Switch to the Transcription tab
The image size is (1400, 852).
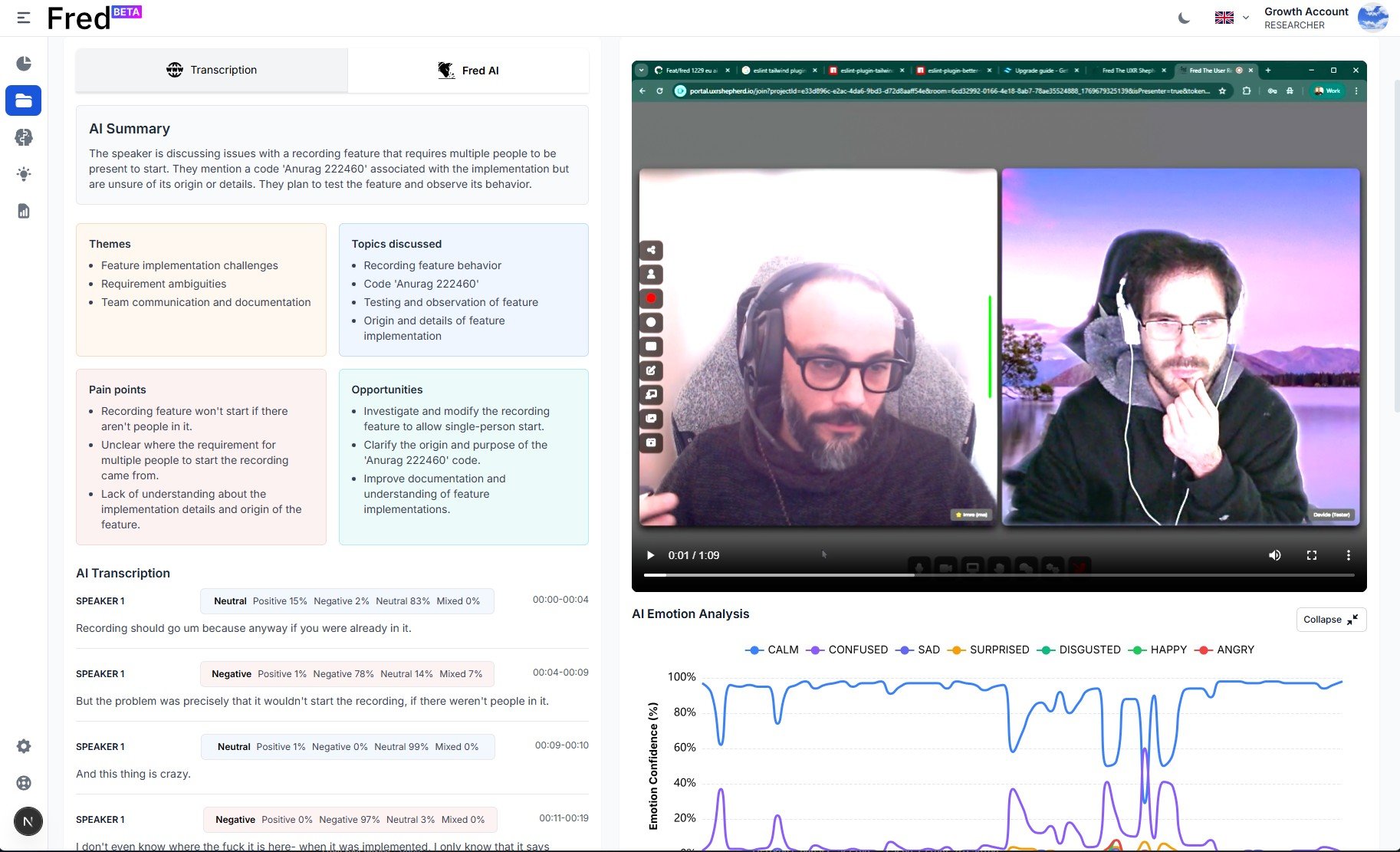(x=212, y=70)
